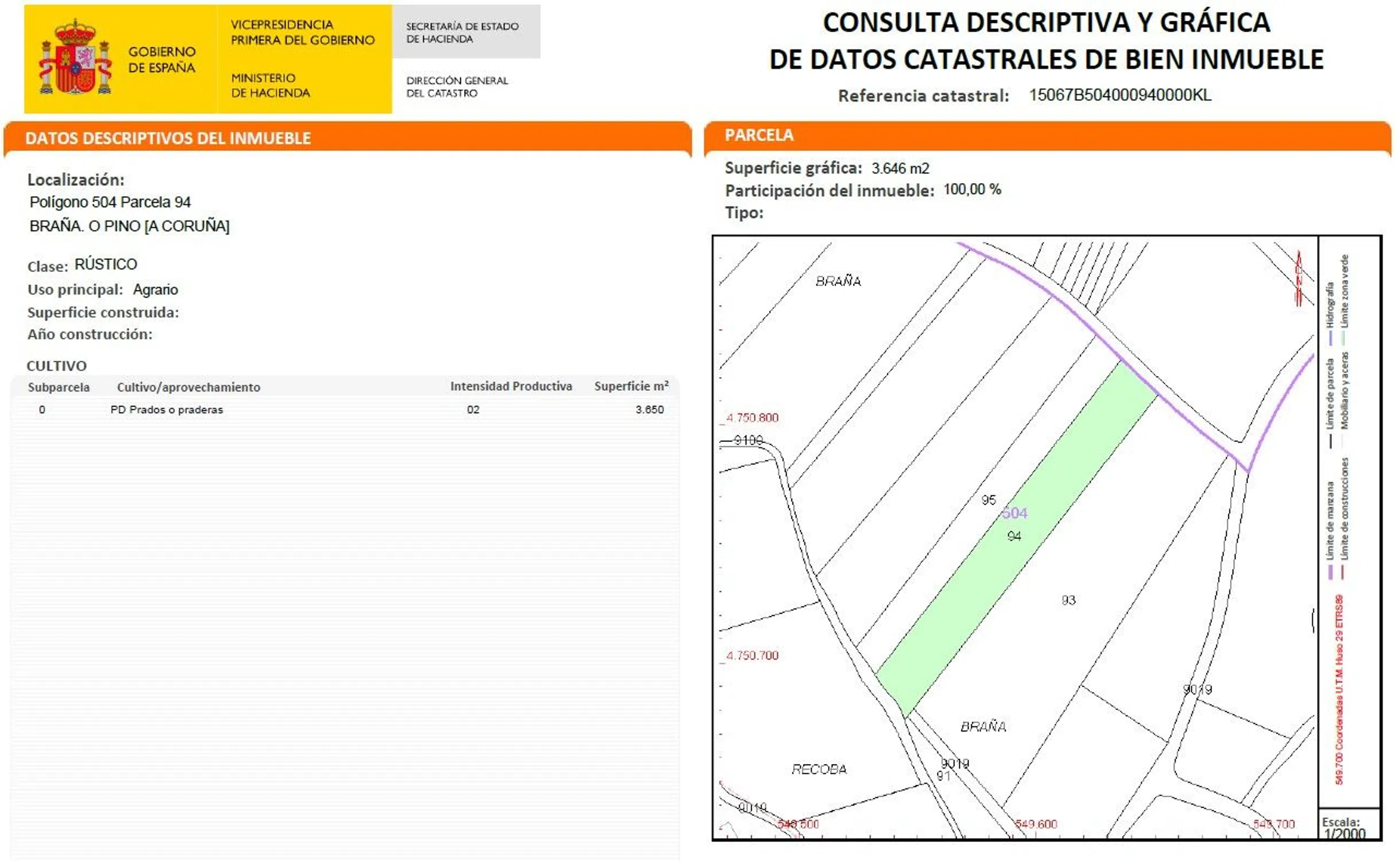Click the parcel 93 label on map

(x=1068, y=600)
